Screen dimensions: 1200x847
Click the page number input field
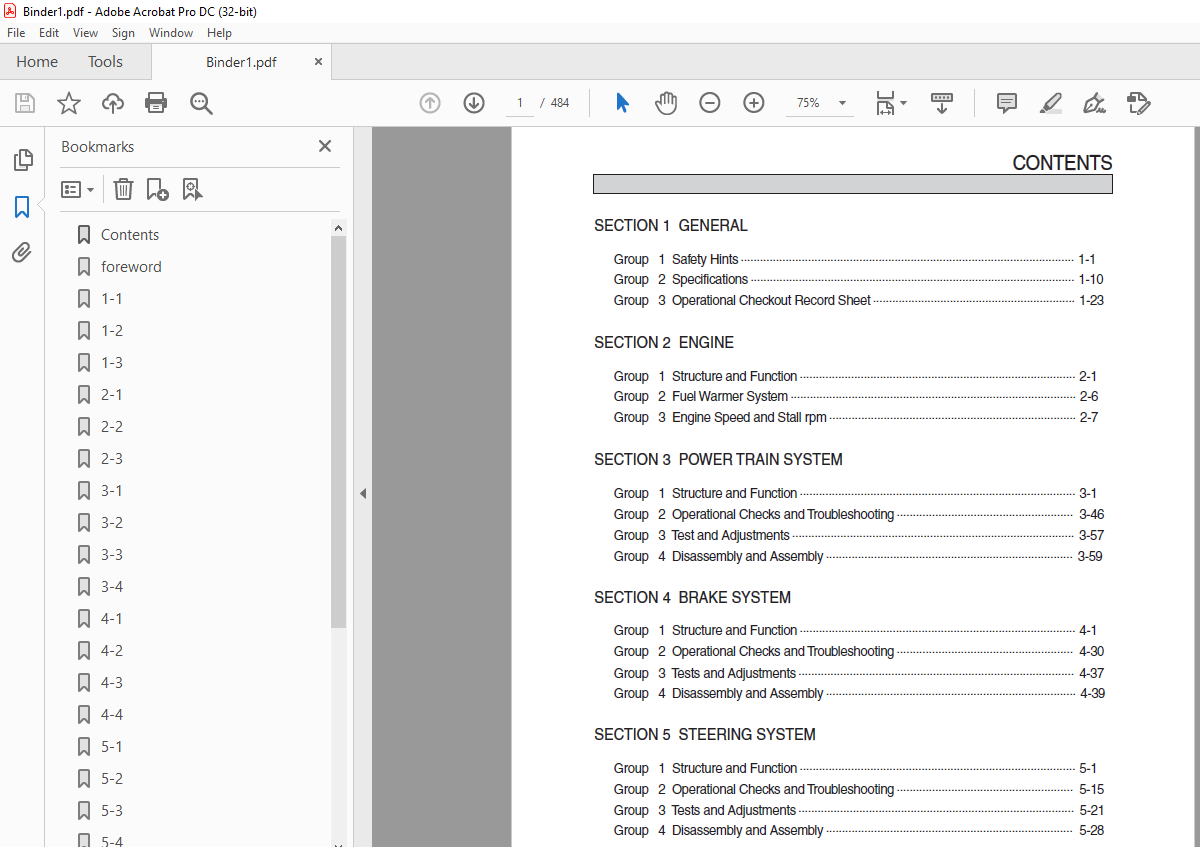click(520, 103)
